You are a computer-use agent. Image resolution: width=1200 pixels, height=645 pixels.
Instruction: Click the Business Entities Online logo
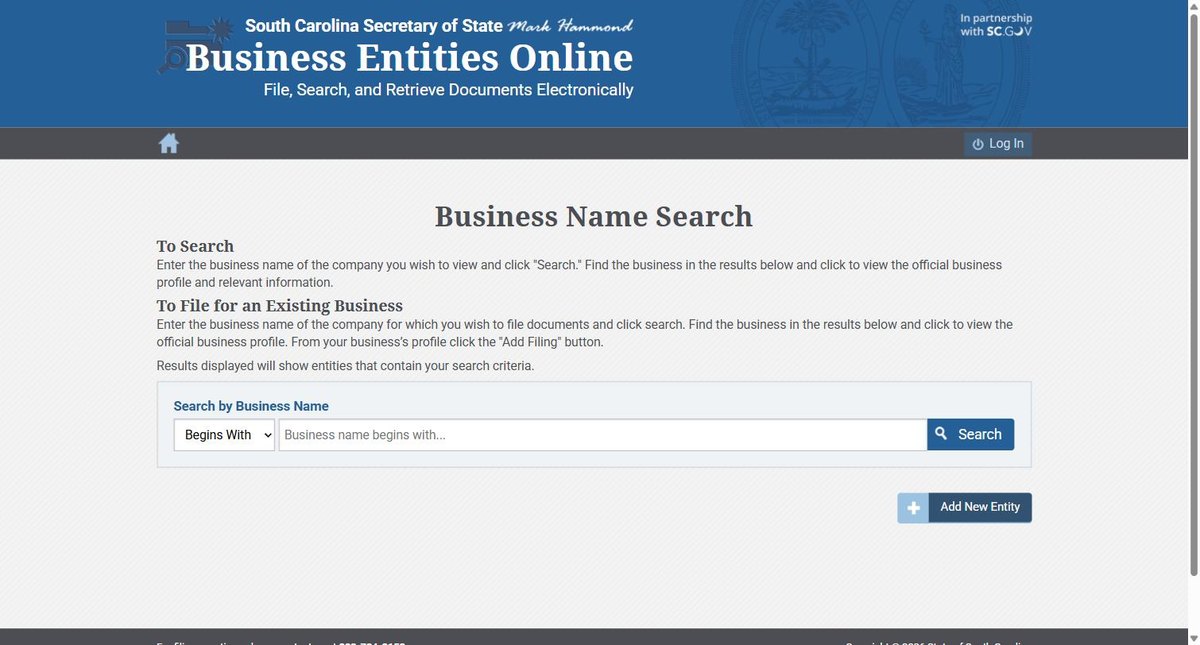[396, 58]
